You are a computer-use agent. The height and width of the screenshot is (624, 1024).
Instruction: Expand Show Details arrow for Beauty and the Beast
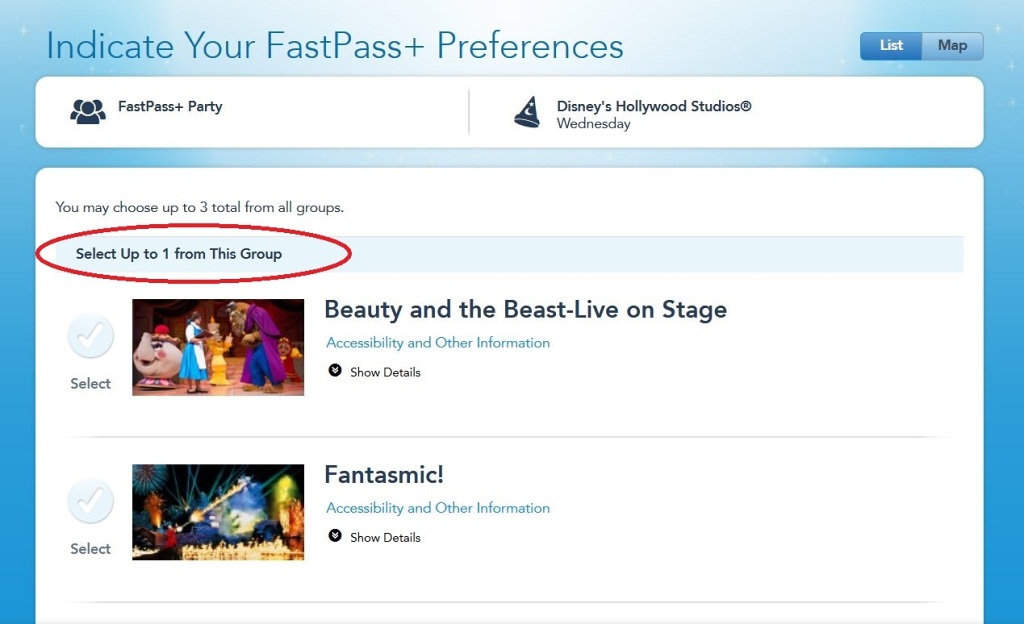335,371
